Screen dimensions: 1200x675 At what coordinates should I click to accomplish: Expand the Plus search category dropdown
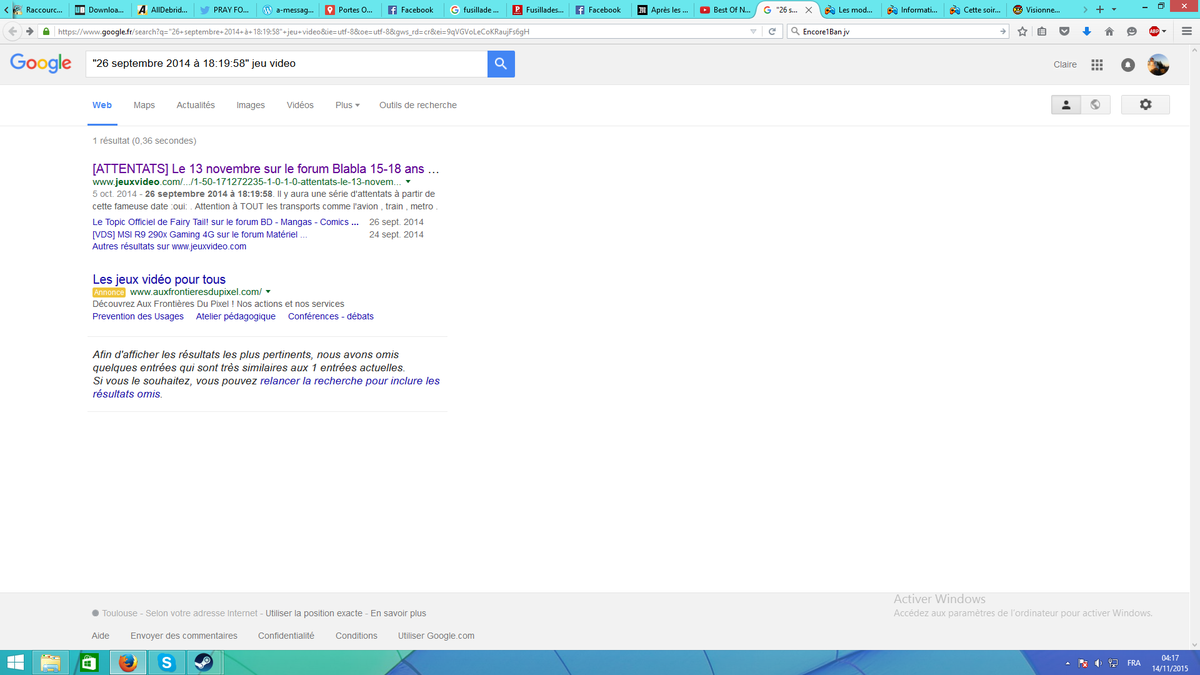coord(347,105)
